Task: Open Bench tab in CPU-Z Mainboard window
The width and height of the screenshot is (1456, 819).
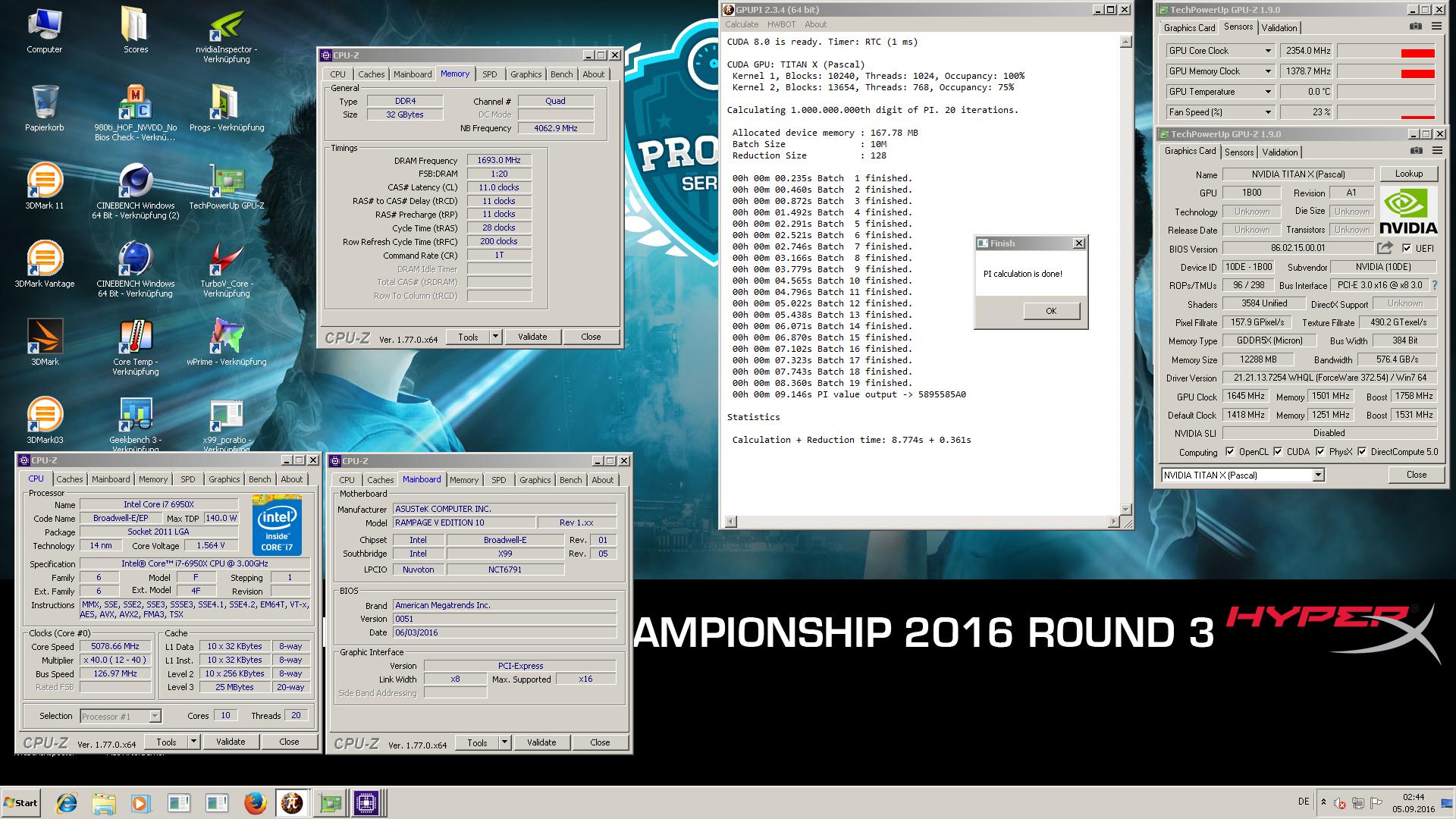Action: 571,480
